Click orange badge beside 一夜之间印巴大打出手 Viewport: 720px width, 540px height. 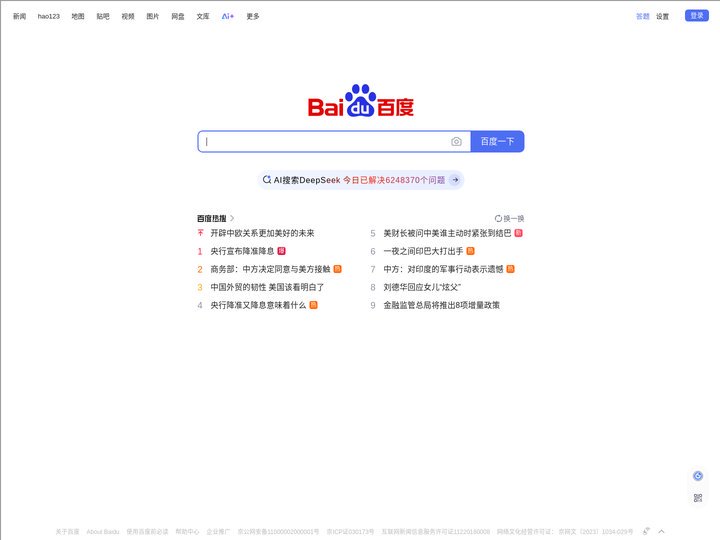(x=470, y=251)
